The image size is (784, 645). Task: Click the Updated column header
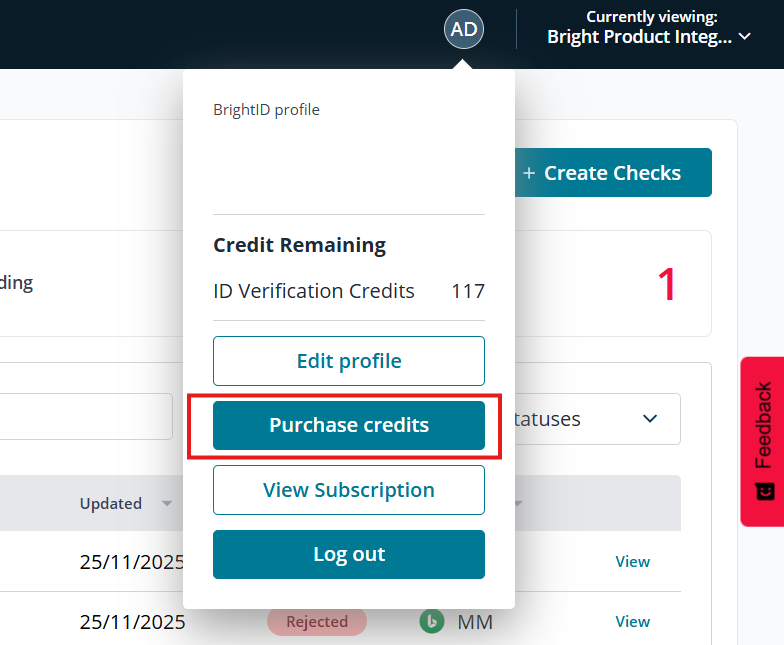[111, 504]
